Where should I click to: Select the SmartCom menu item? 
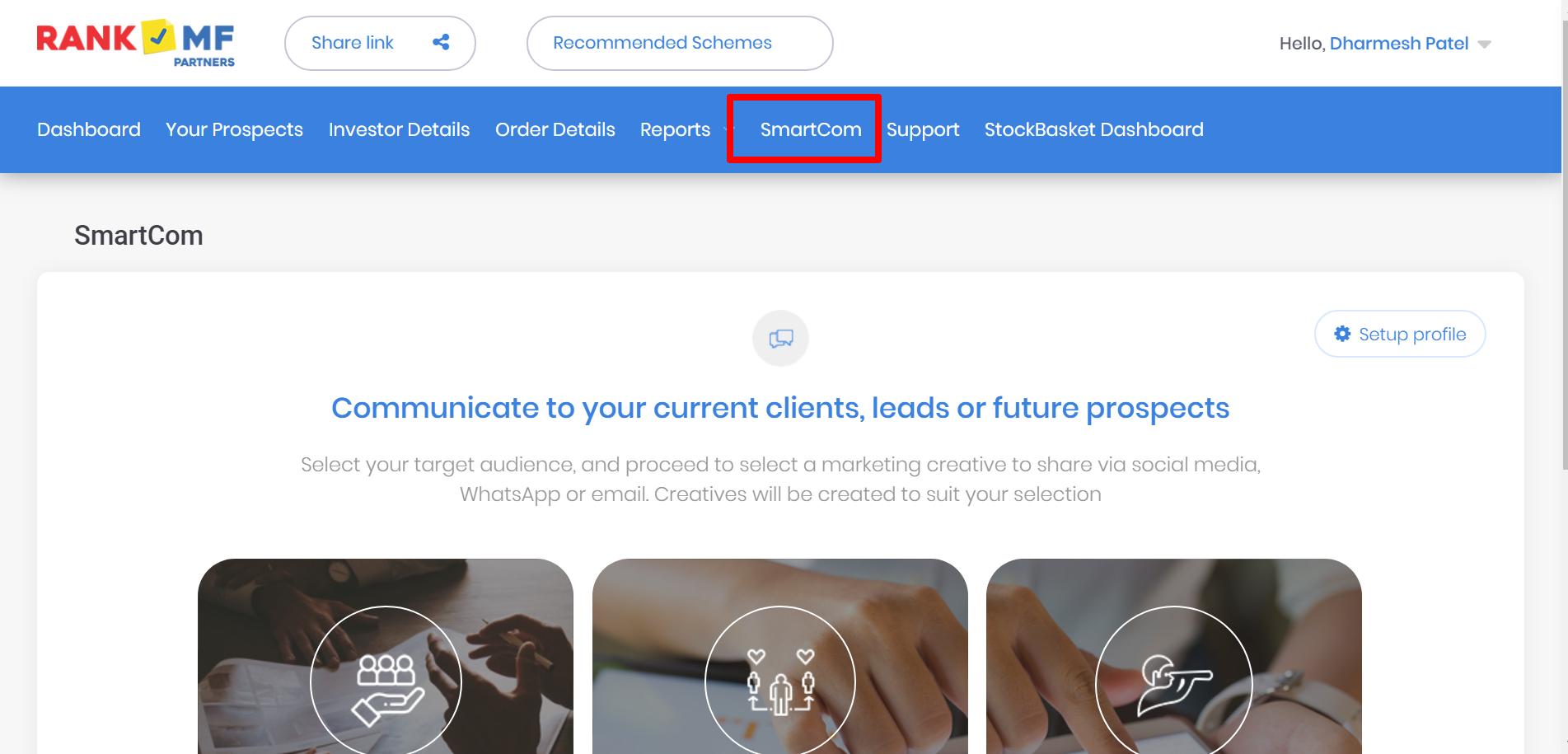[811, 129]
